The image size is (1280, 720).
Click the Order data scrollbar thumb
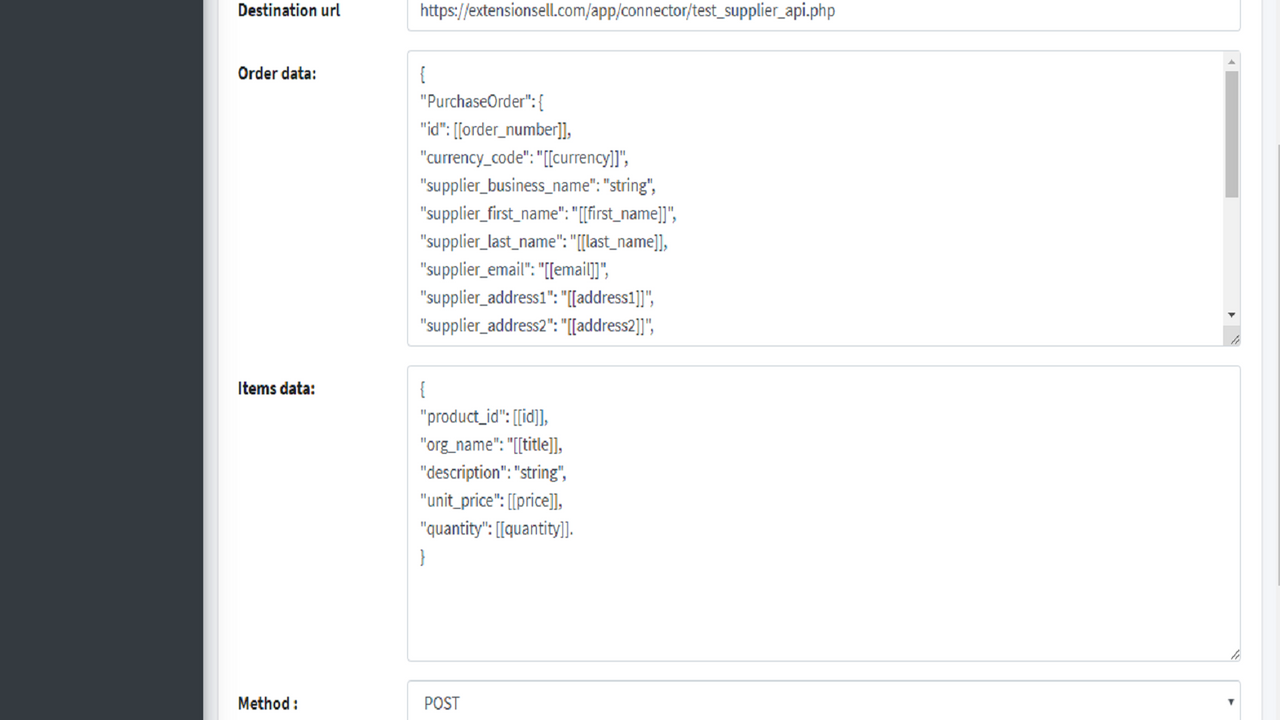click(1231, 134)
